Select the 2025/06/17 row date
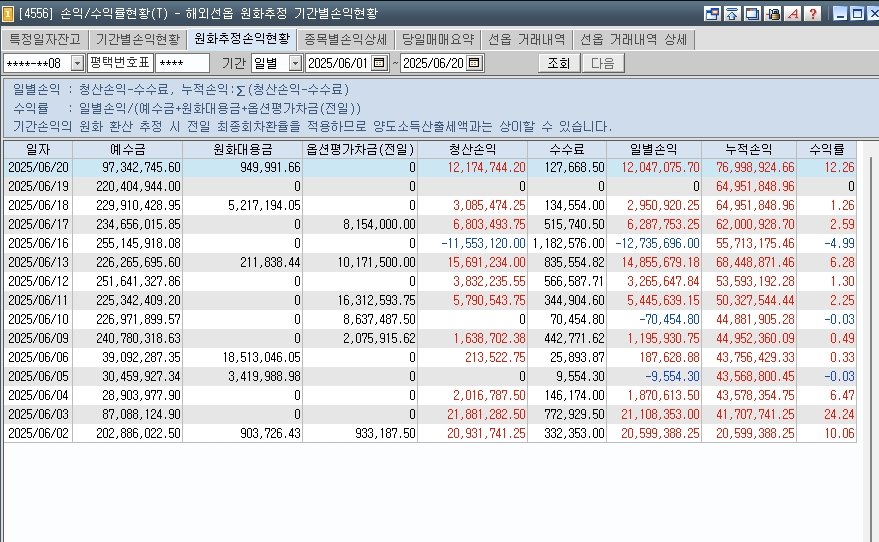Image resolution: width=879 pixels, height=542 pixels. pos(38,225)
